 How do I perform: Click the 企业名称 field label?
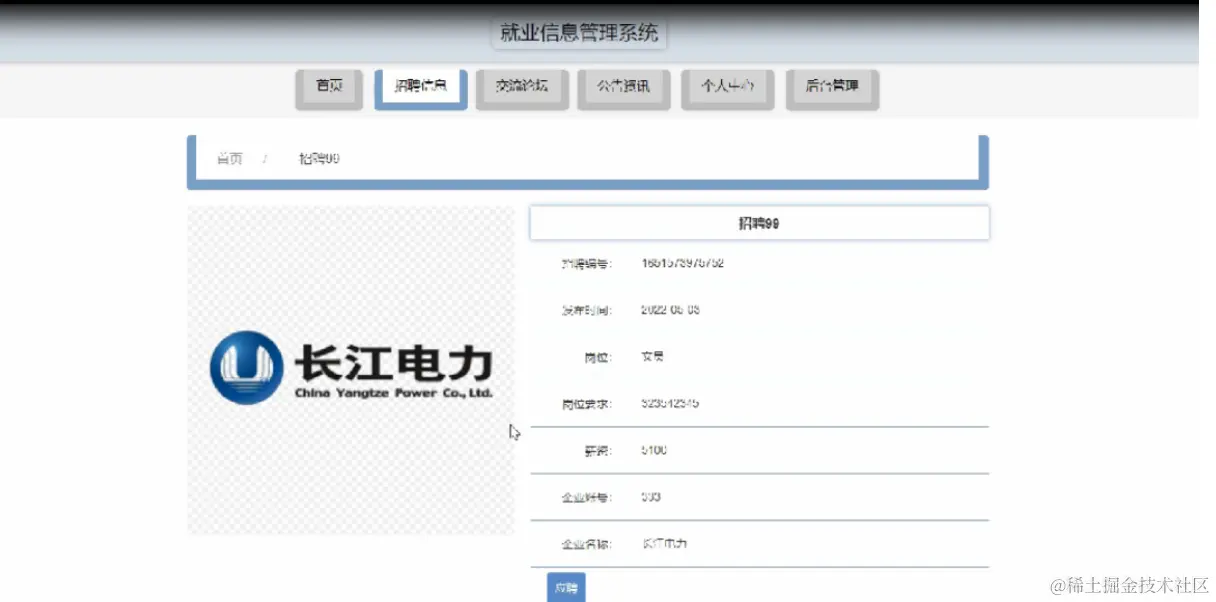(586, 545)
